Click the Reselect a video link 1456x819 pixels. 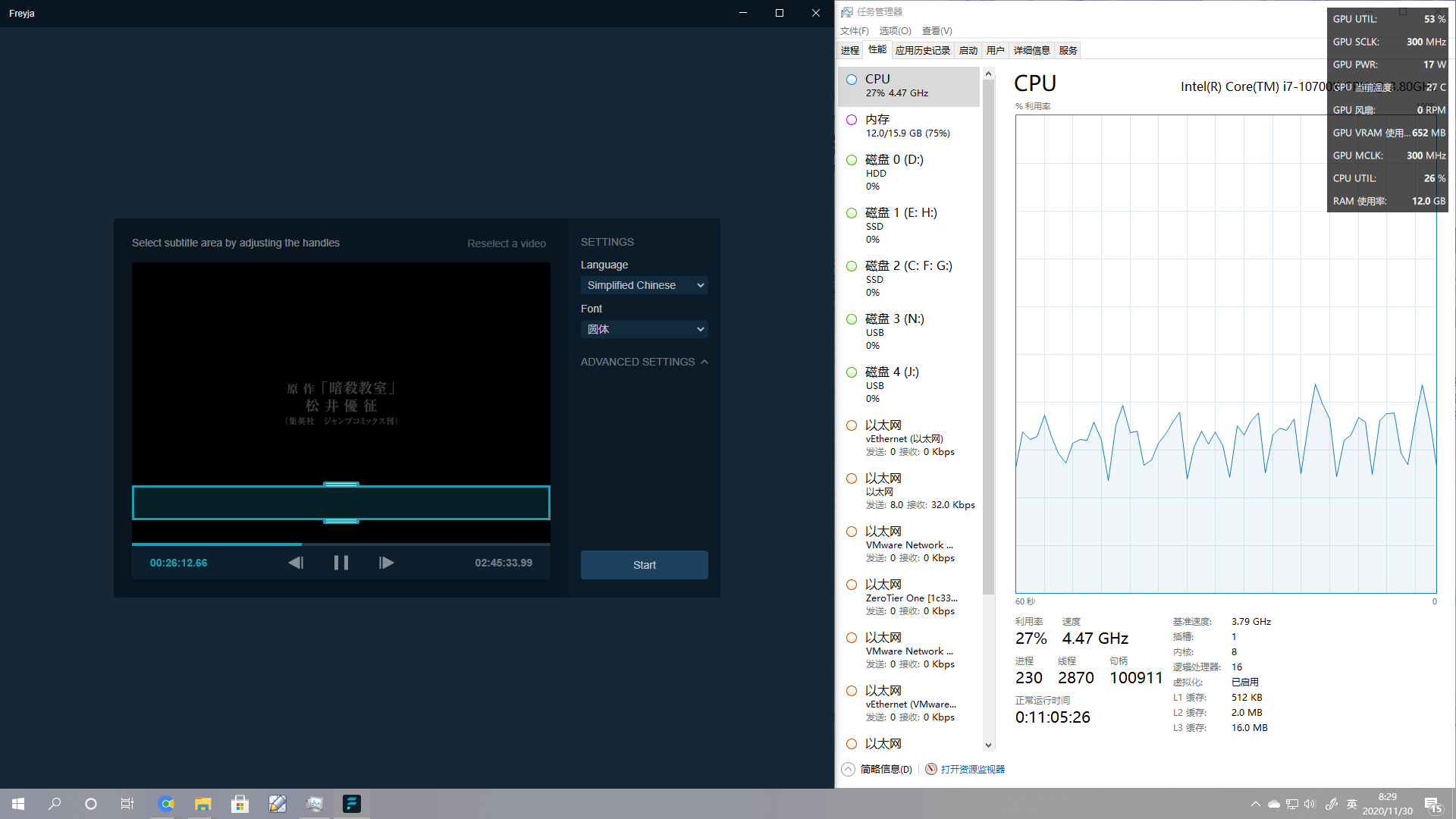(507, 243)
